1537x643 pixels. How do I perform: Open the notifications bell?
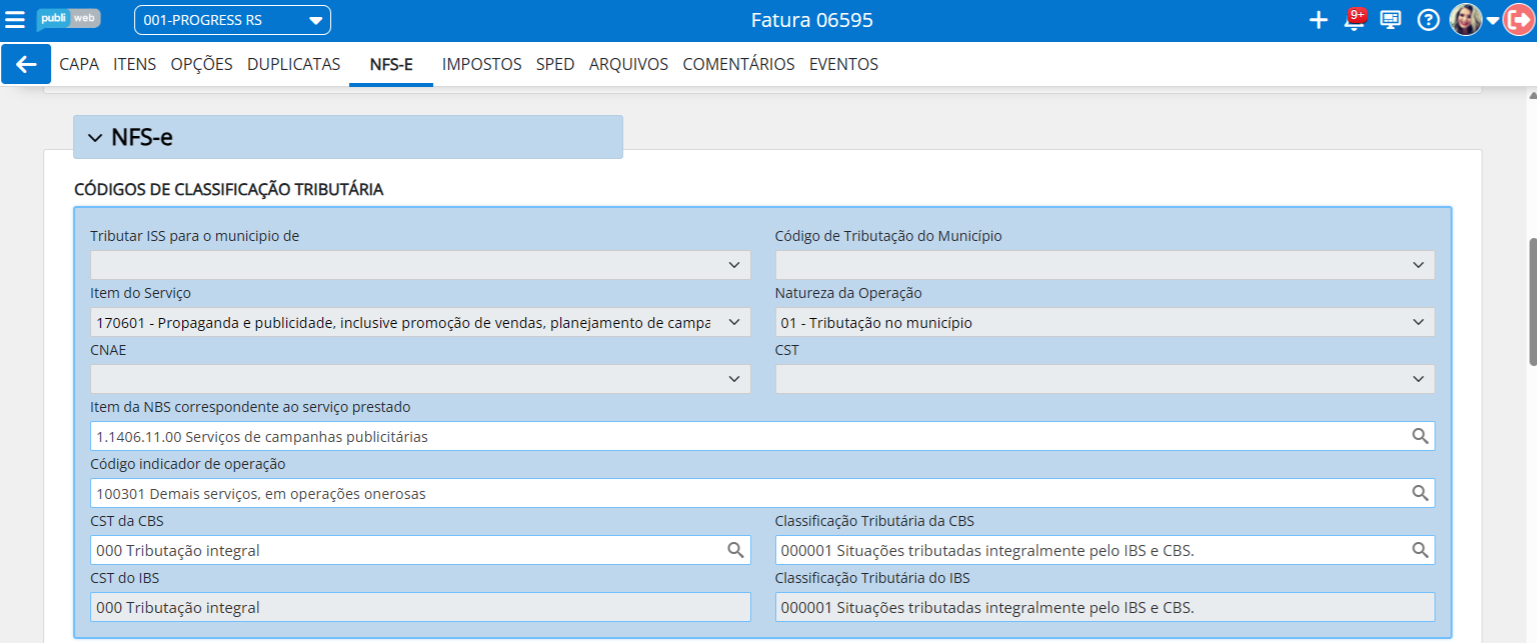point(1354,21)
